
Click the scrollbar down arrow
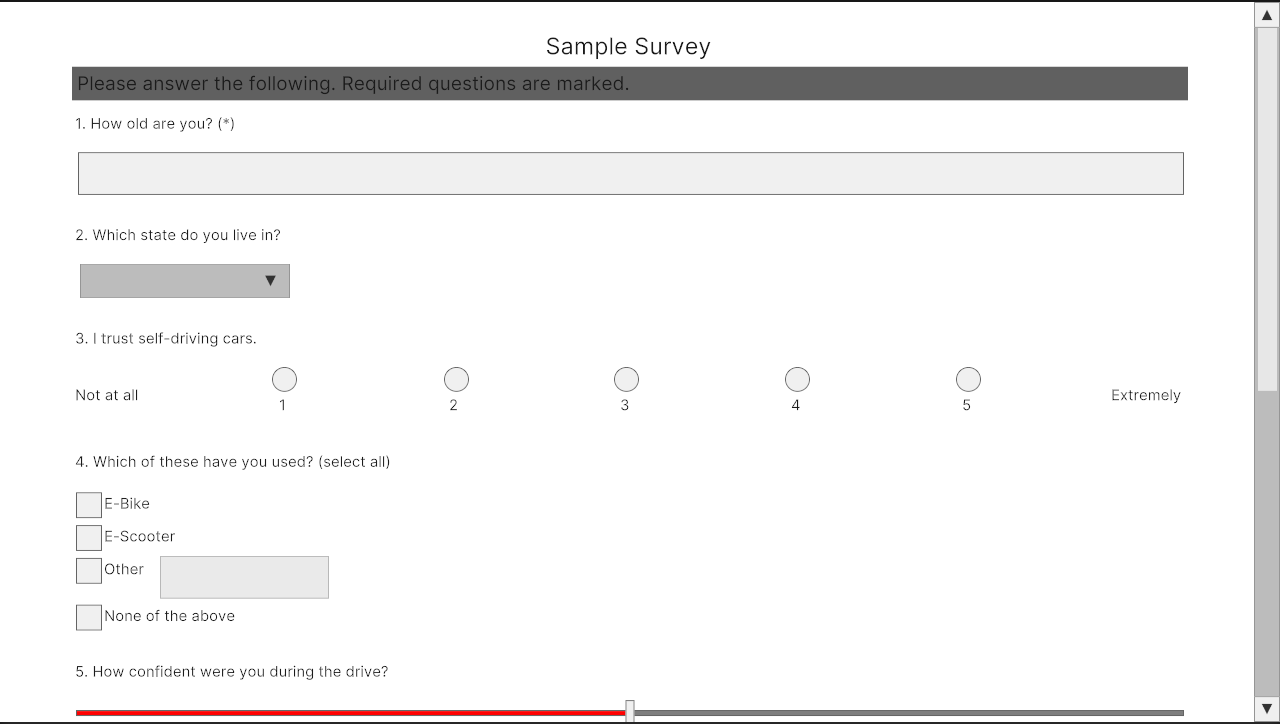[x=1267, y=708]
